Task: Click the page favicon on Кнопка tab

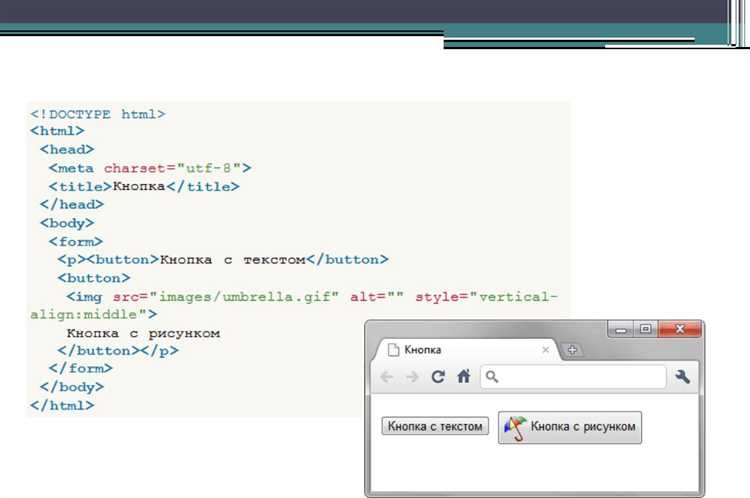Action: tap(393, 350)
